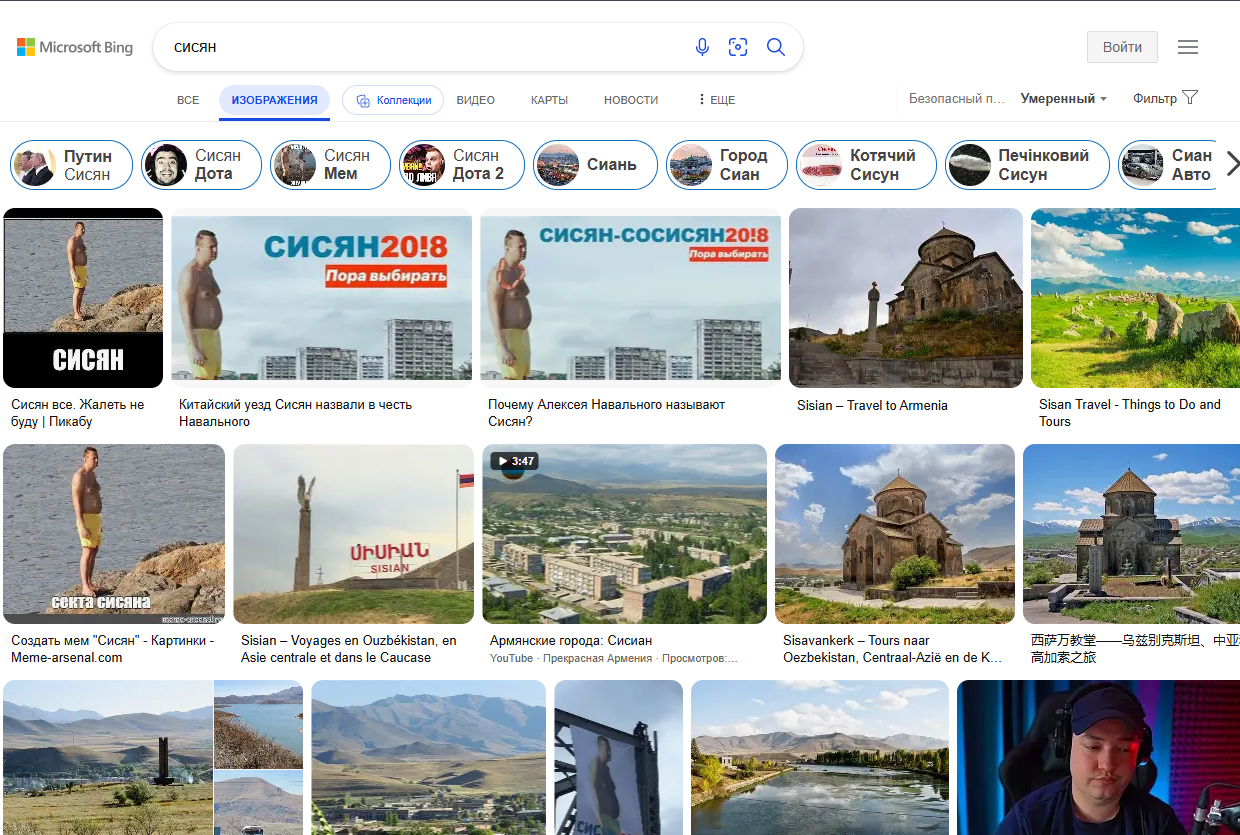The image size is (1240, 835).
Task: Click 'Сисян все. Жалеть не буду' Пикабу link
Action: click(x=78, y=413)
